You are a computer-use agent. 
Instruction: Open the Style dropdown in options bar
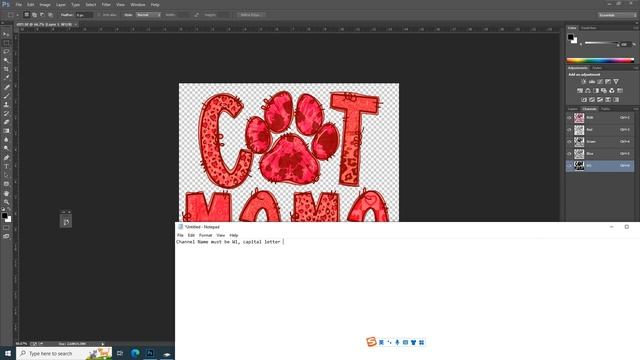tap(148, 15)
